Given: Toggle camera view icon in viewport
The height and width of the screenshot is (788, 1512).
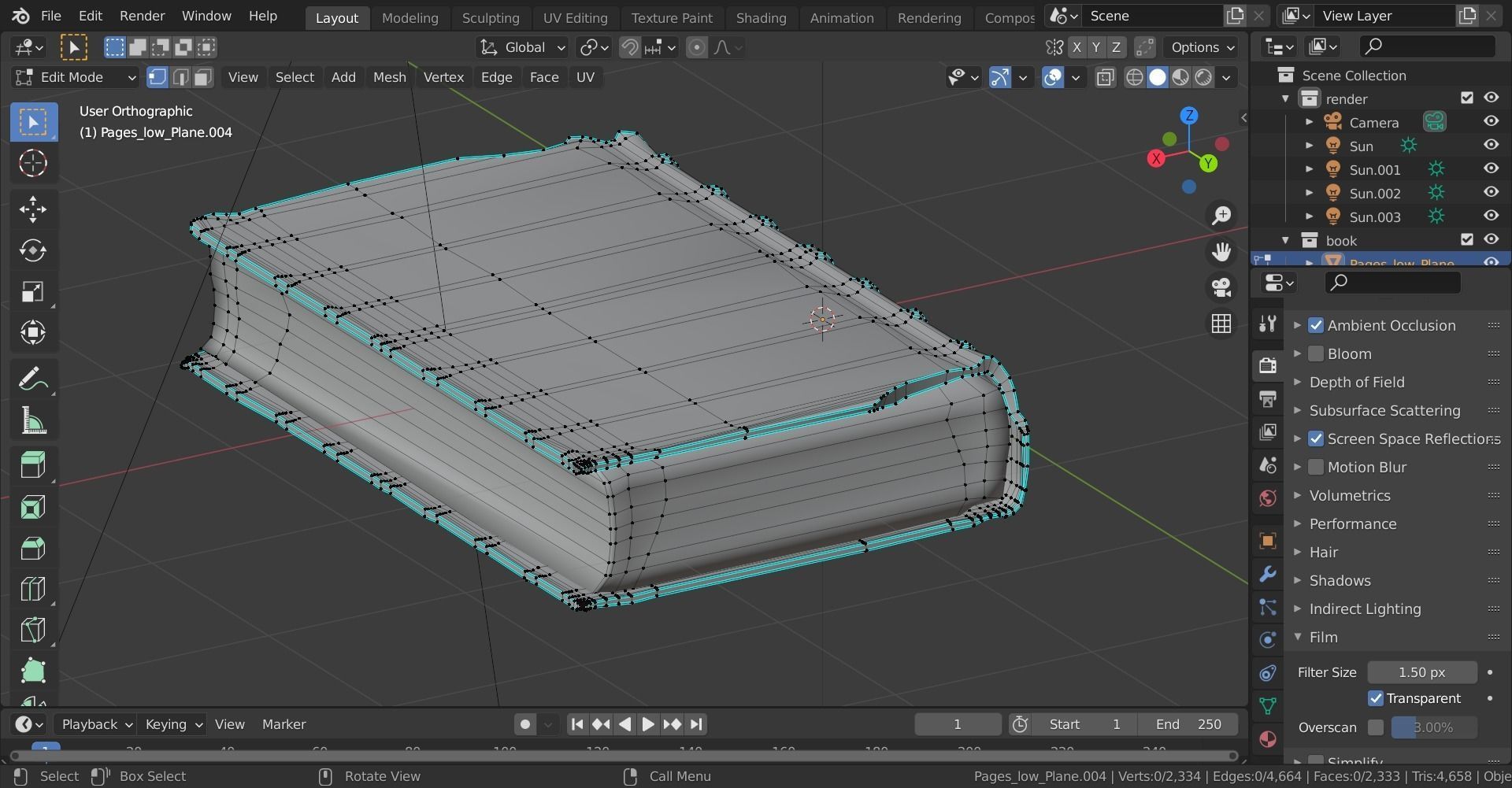Looking at the screenshot, I should 1221,287.
